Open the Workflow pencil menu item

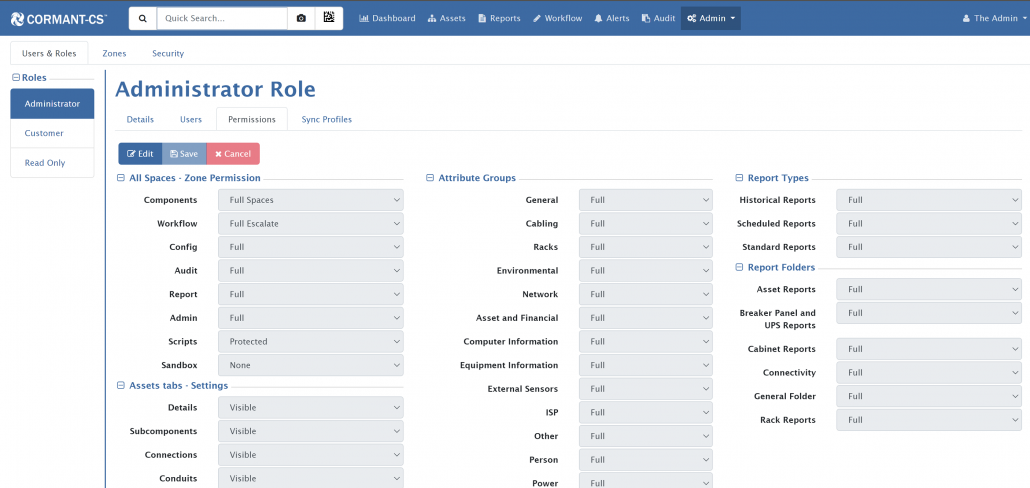pyautogui.click(x=557, y=18)
